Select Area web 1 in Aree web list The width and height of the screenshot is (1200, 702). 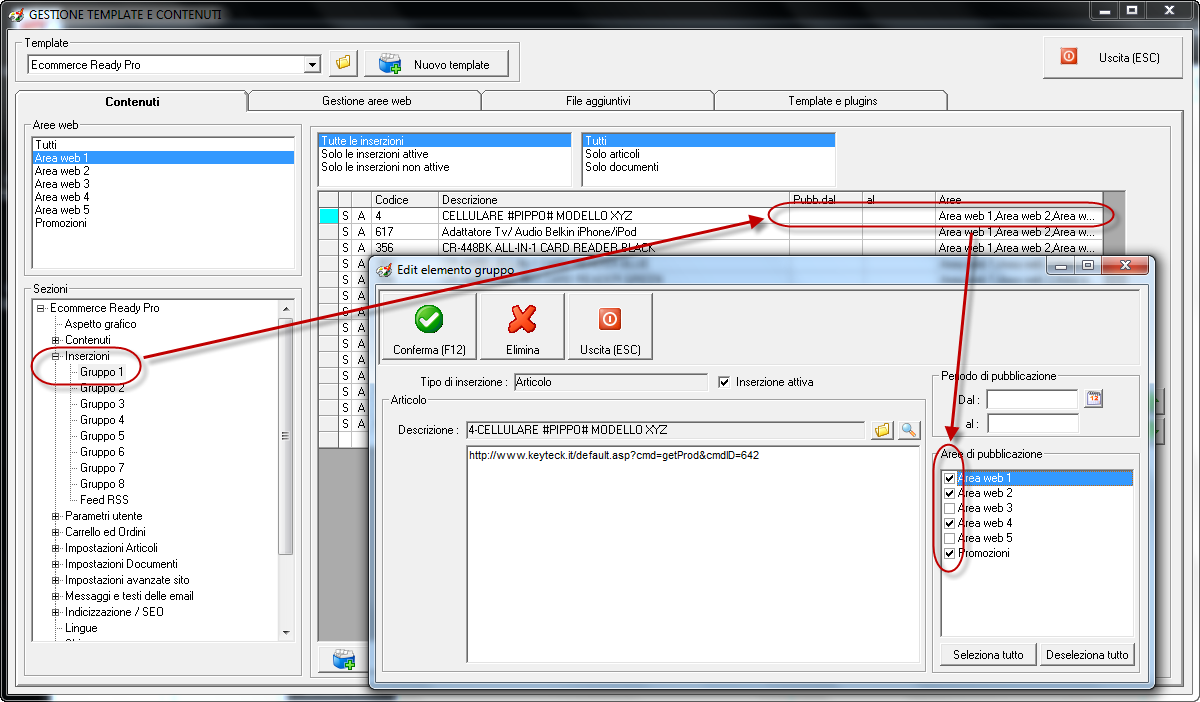(x=163, y=158)
